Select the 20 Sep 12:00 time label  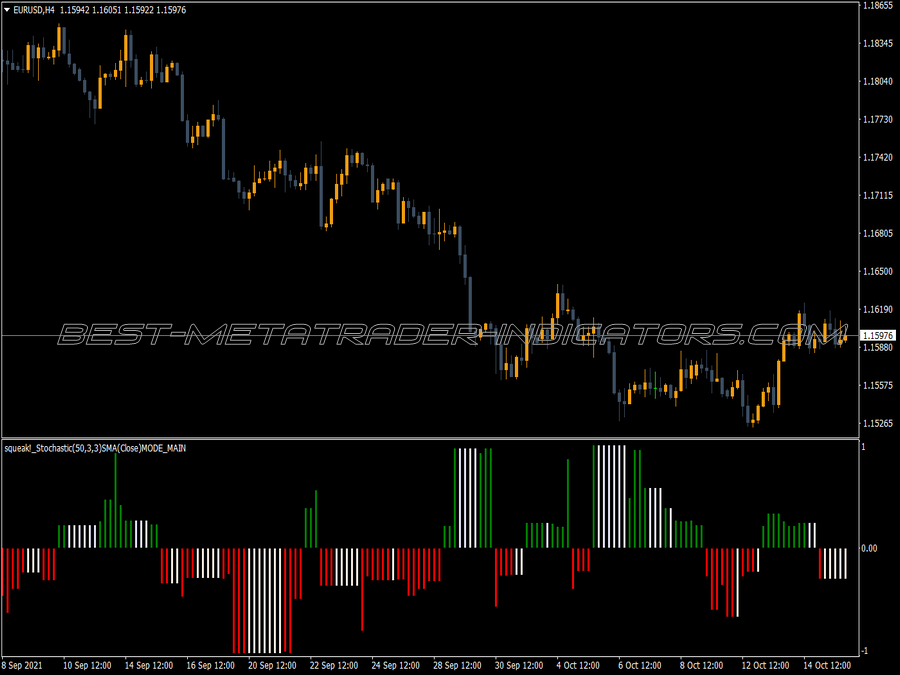tap(272, 665)
